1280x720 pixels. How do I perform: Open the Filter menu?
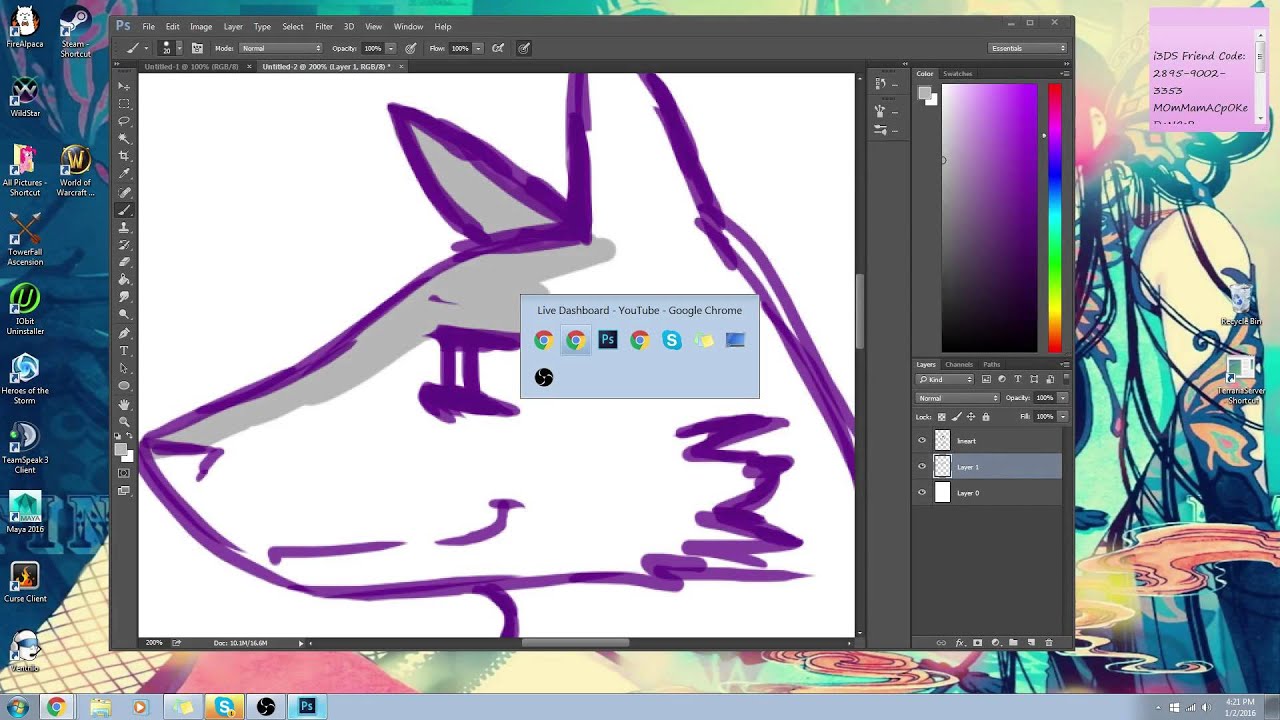click(324, 27)
